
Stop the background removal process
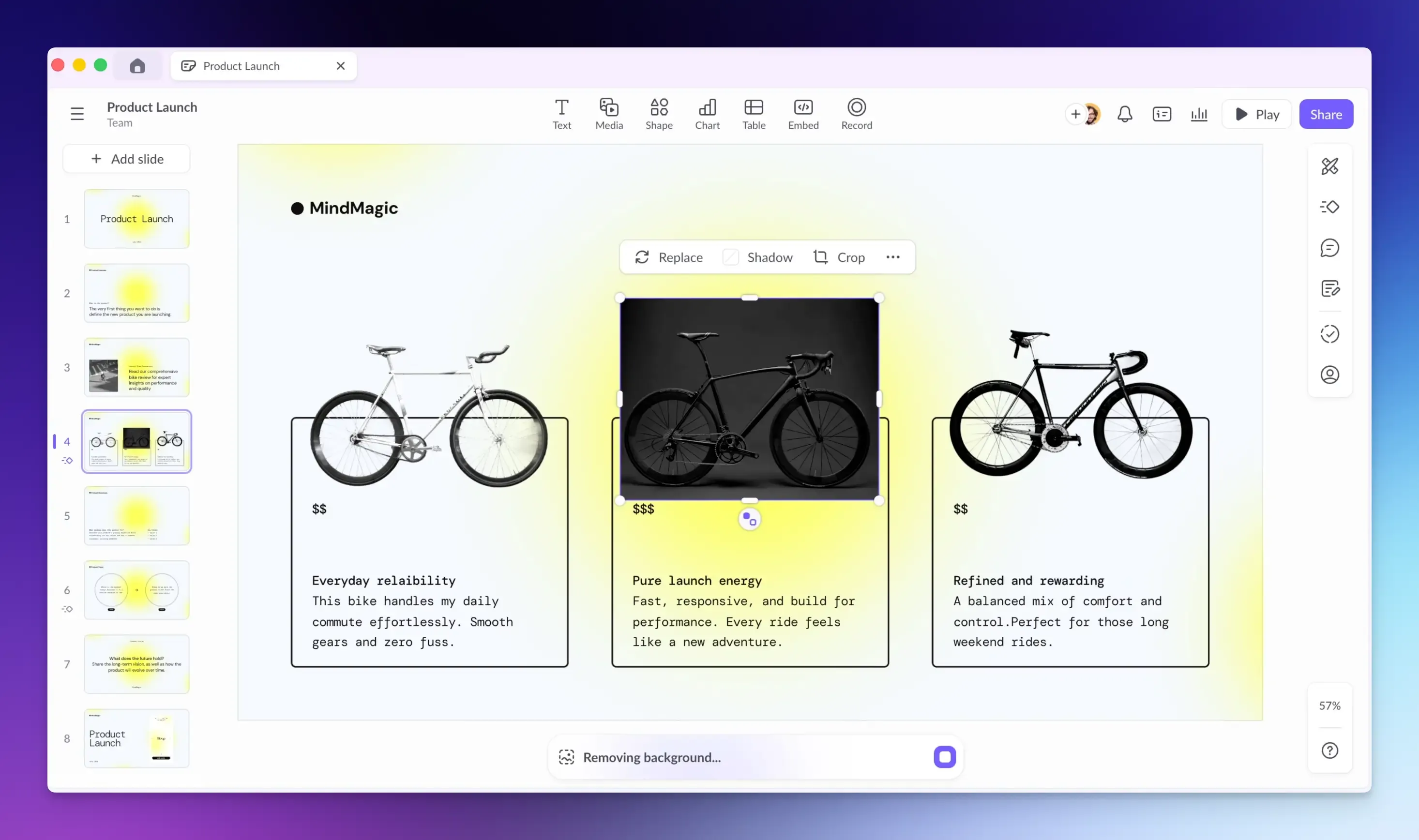(x=944, y=757)
